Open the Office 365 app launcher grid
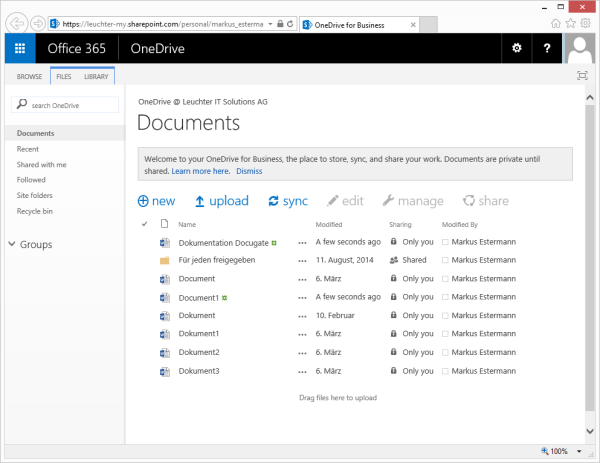Image resolution: width=600 pixels, height=463 pixels. coord(20,48)
